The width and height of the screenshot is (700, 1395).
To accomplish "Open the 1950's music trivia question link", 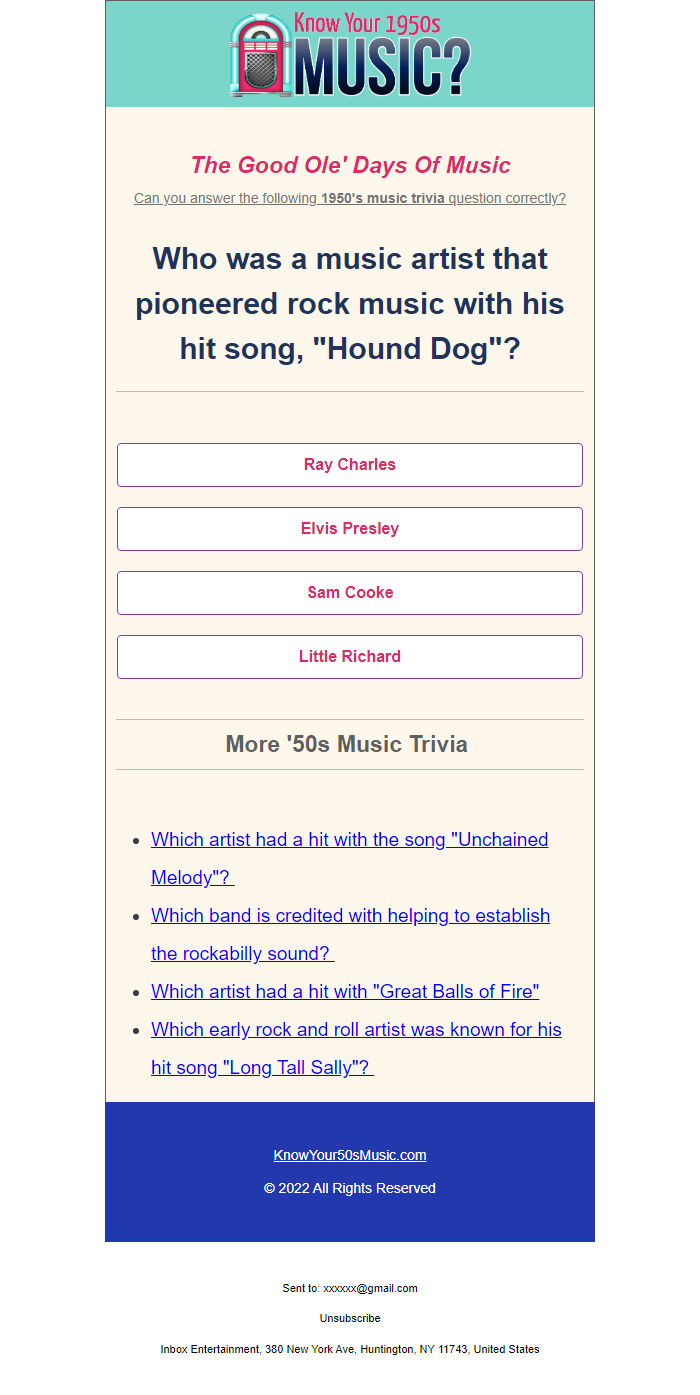I will (350, 198).
